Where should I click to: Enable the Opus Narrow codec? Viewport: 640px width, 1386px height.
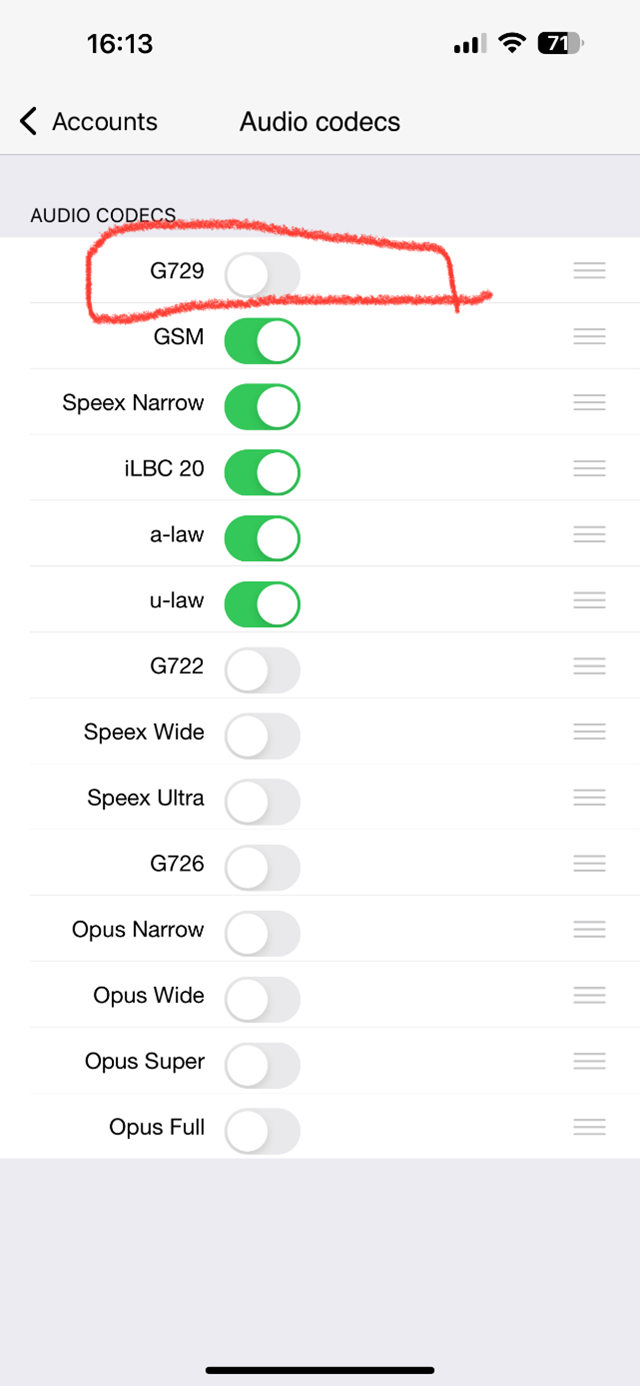pos(262,934)
